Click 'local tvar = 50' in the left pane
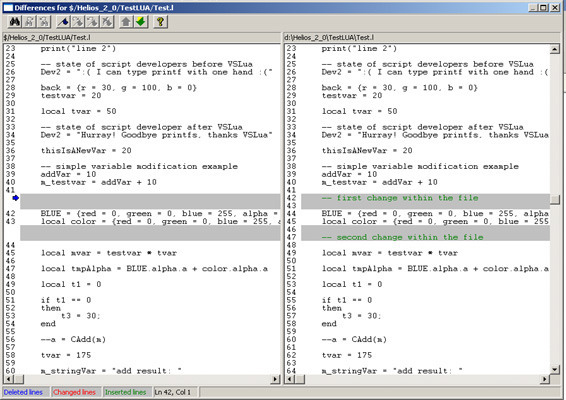This screenshot has height=400, width=566. coord(78,111)
